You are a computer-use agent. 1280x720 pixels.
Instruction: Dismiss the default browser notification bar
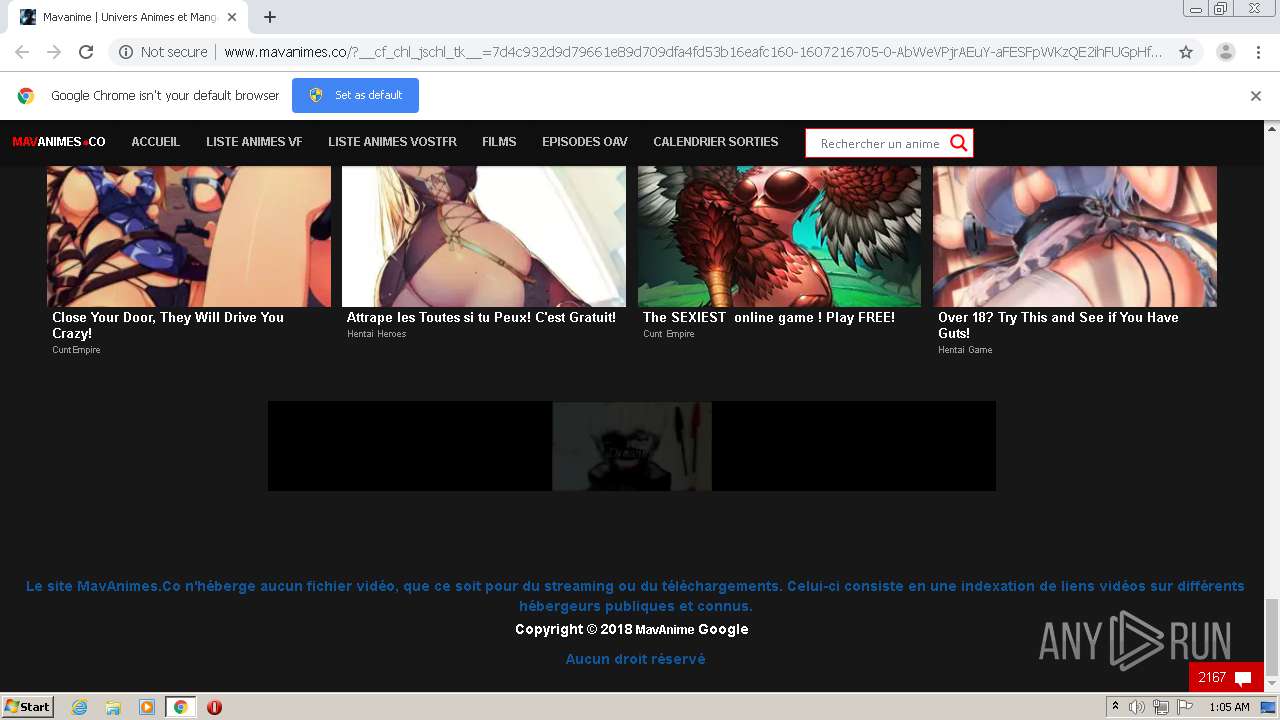[x=1256, y=96]
